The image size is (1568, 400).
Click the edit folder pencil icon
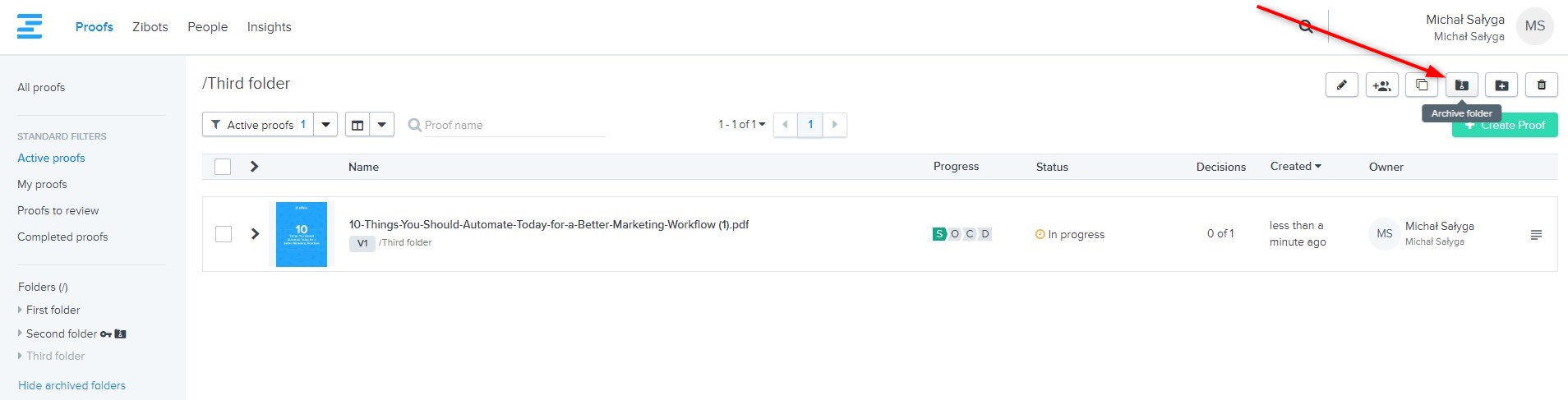click(x=1341, y=85)
